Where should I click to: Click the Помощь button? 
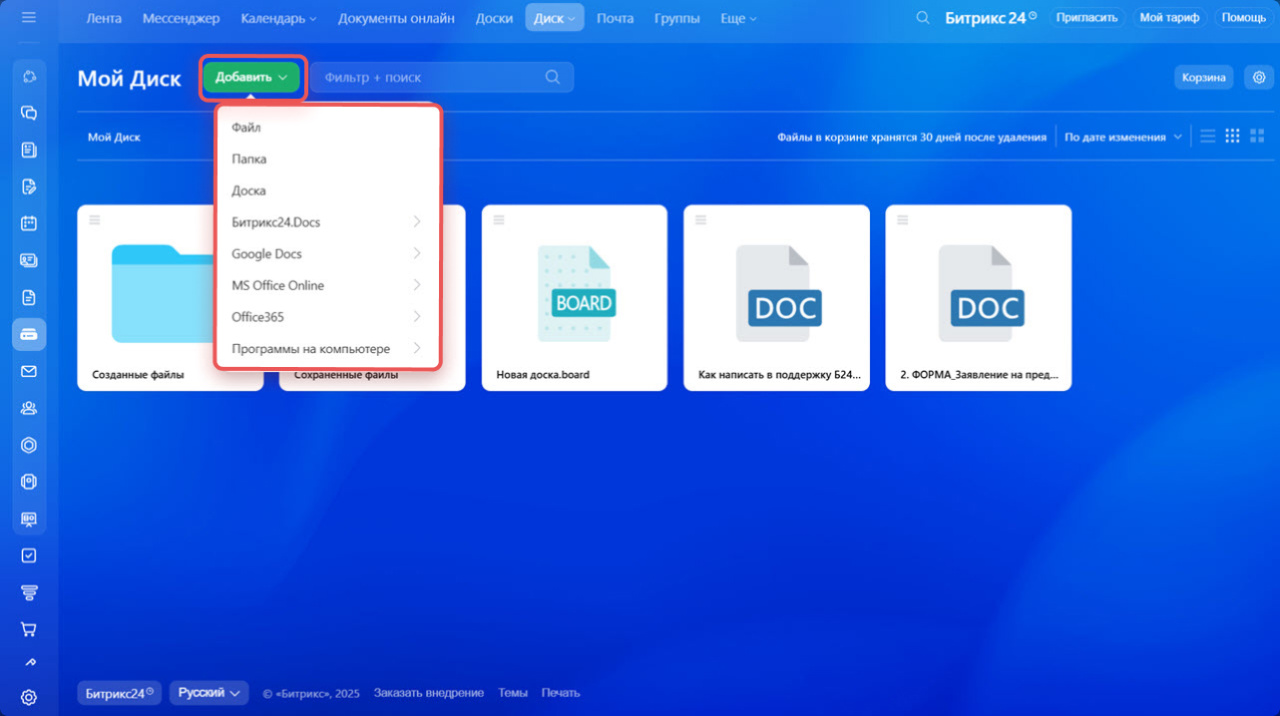coord(1243,18)
